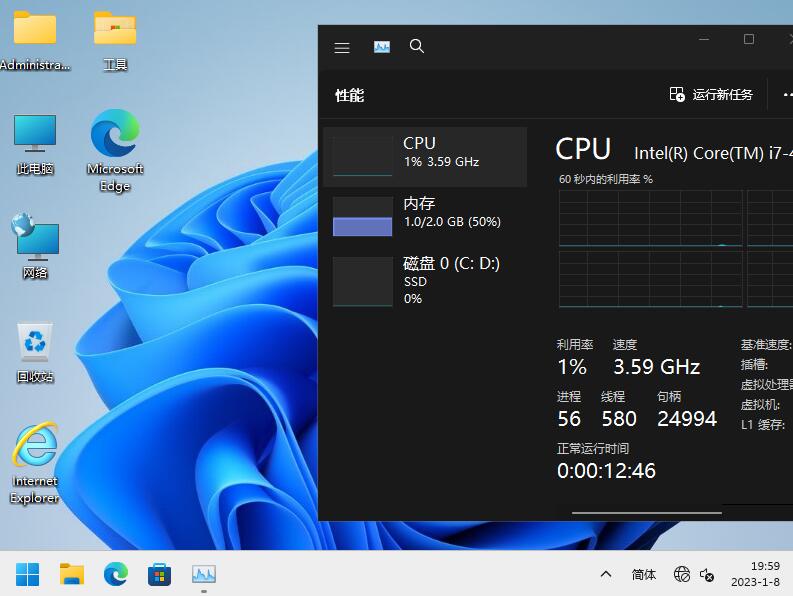The height and width of the screenshot is (596, 793).
Task: Open the Task Manager hamburger navigation menu
Action: [x=342, y=47]
